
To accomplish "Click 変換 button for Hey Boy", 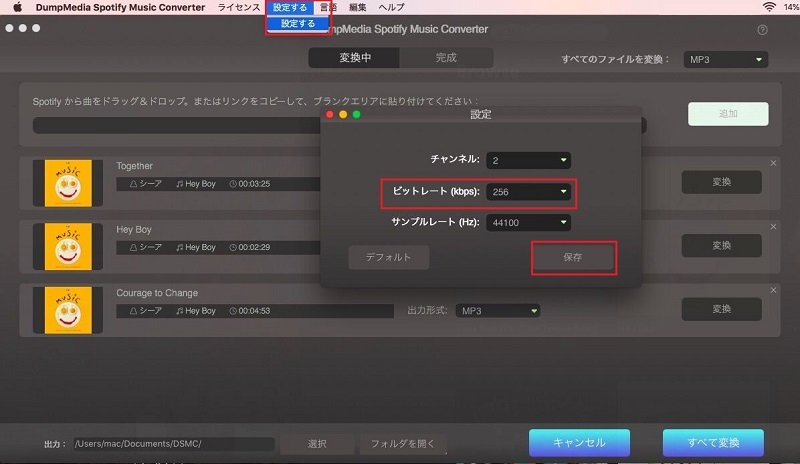I will (721, 246).
